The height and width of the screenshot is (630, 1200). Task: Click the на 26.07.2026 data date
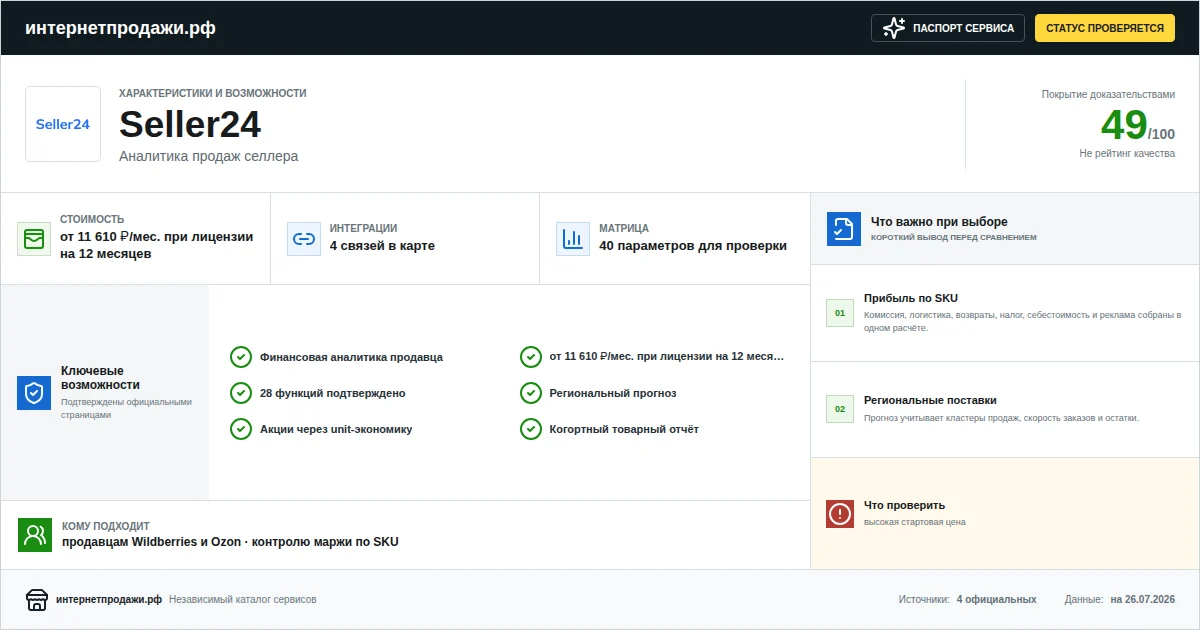[x=1143, y=600]
